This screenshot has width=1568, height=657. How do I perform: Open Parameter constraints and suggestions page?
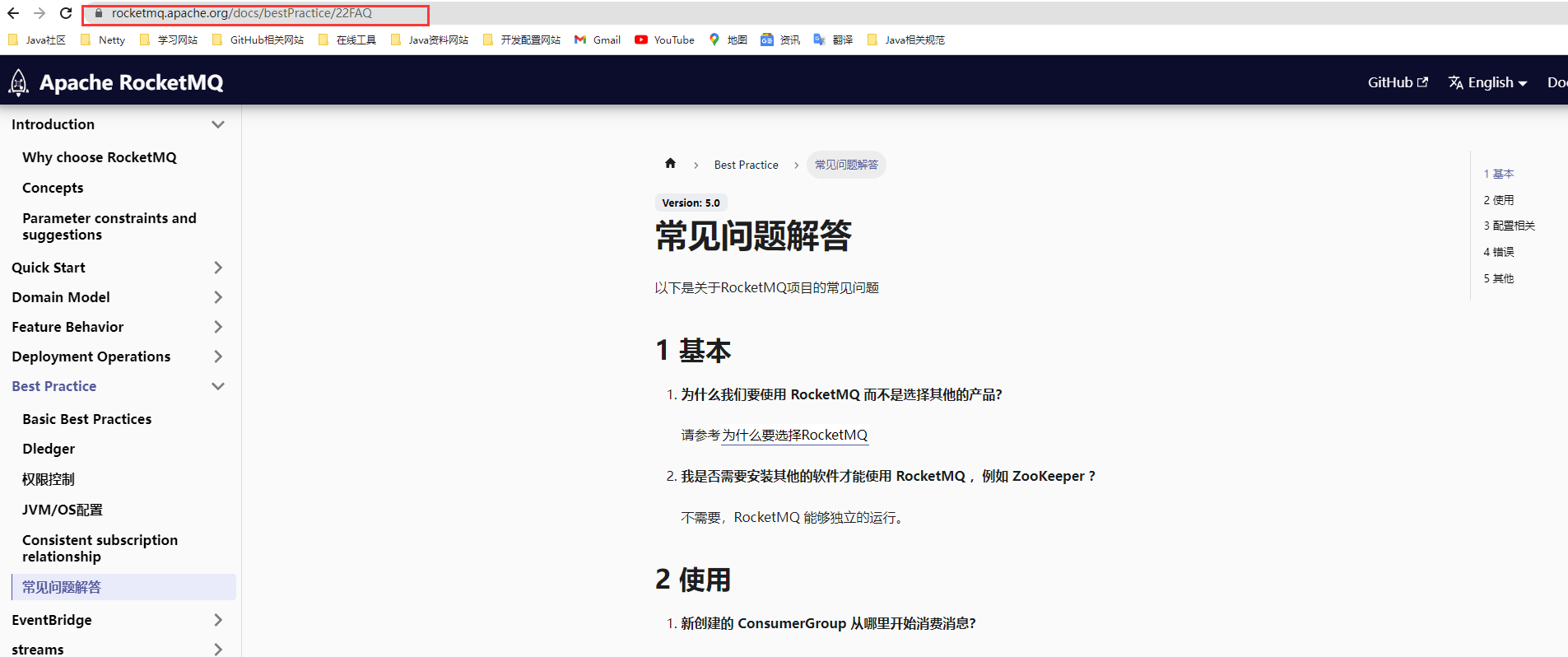pos(109,226)
